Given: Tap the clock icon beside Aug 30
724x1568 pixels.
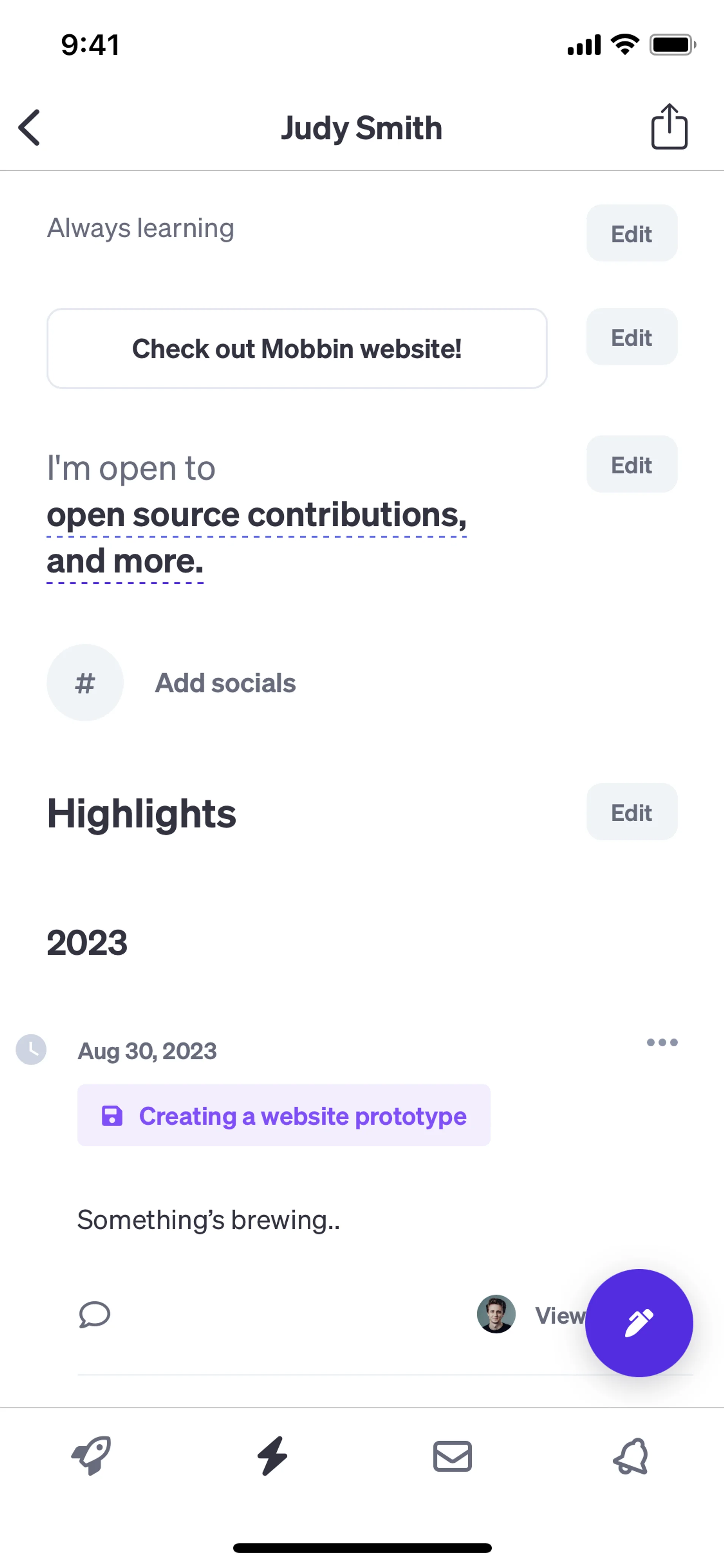Looking at the screenshot, I should pos(31,1049).
